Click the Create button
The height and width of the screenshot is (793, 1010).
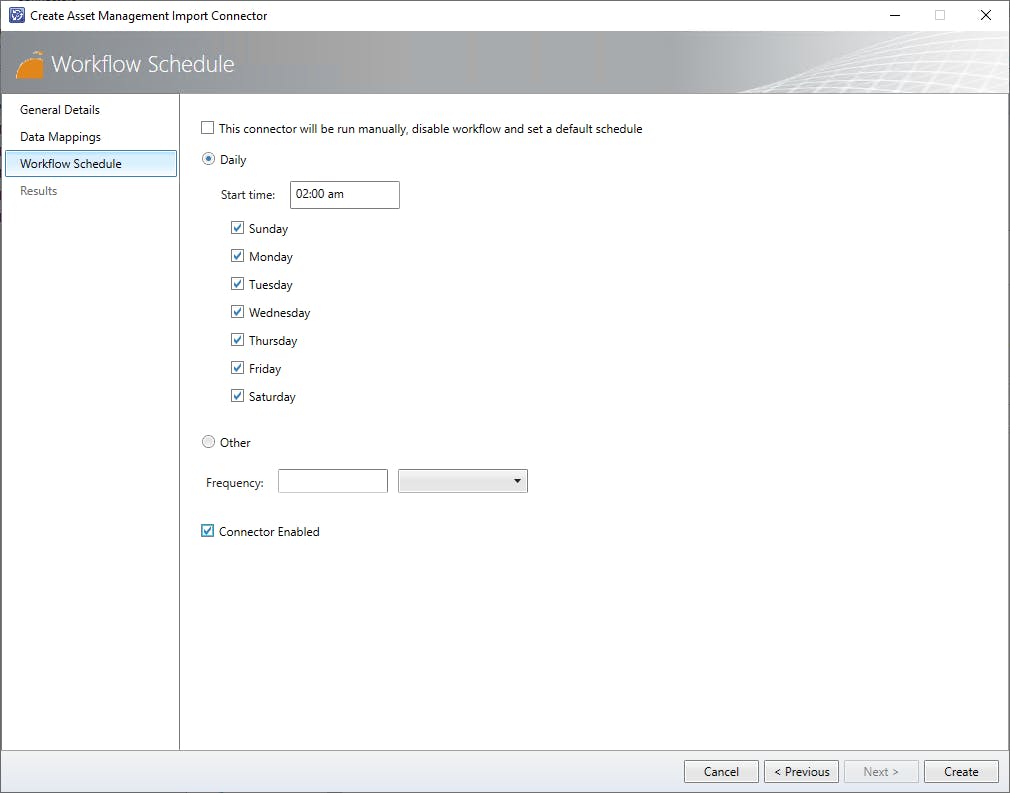pyautogui.click(x=961, y=771)
